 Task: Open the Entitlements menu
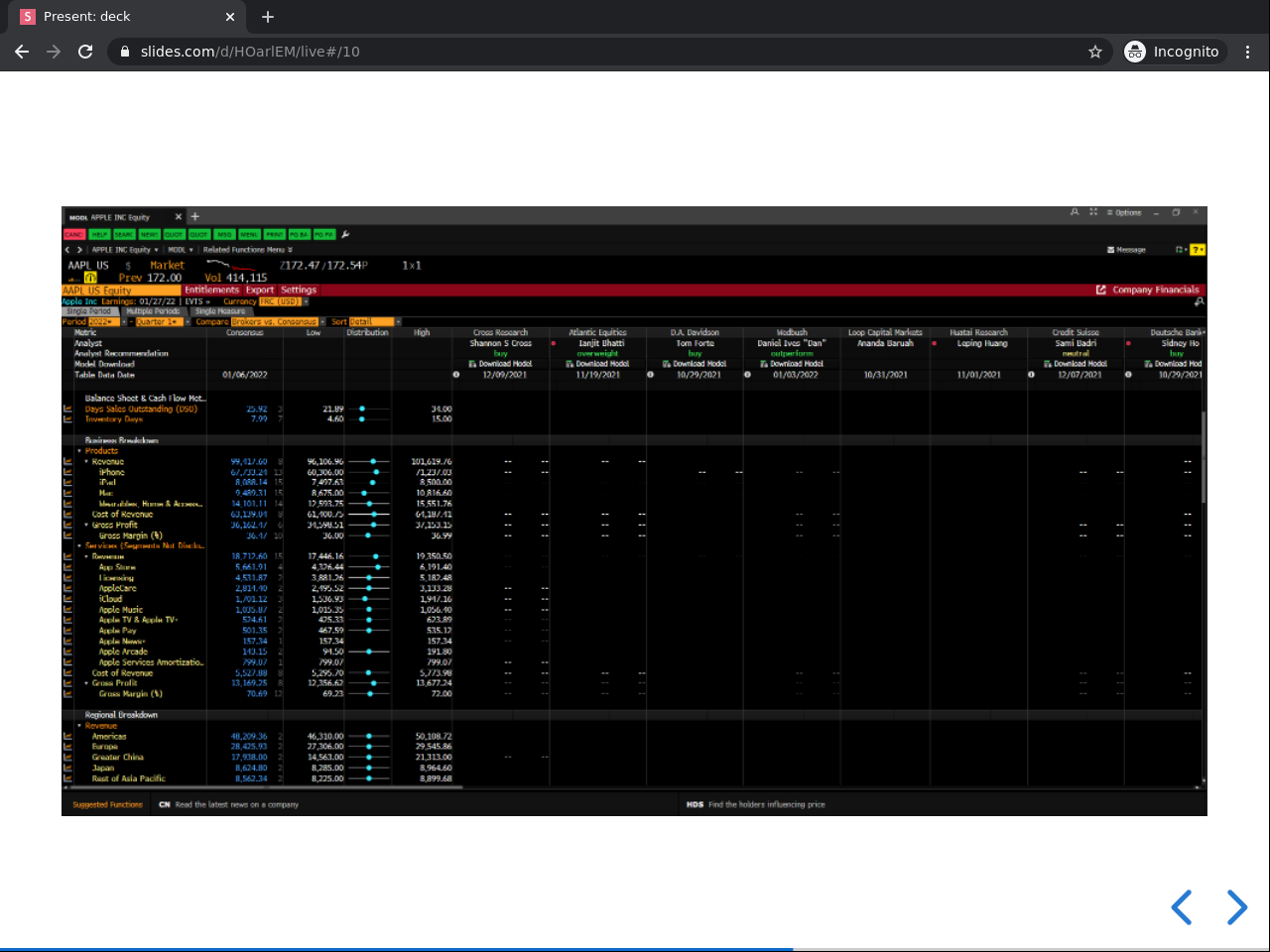coord(211,291)
